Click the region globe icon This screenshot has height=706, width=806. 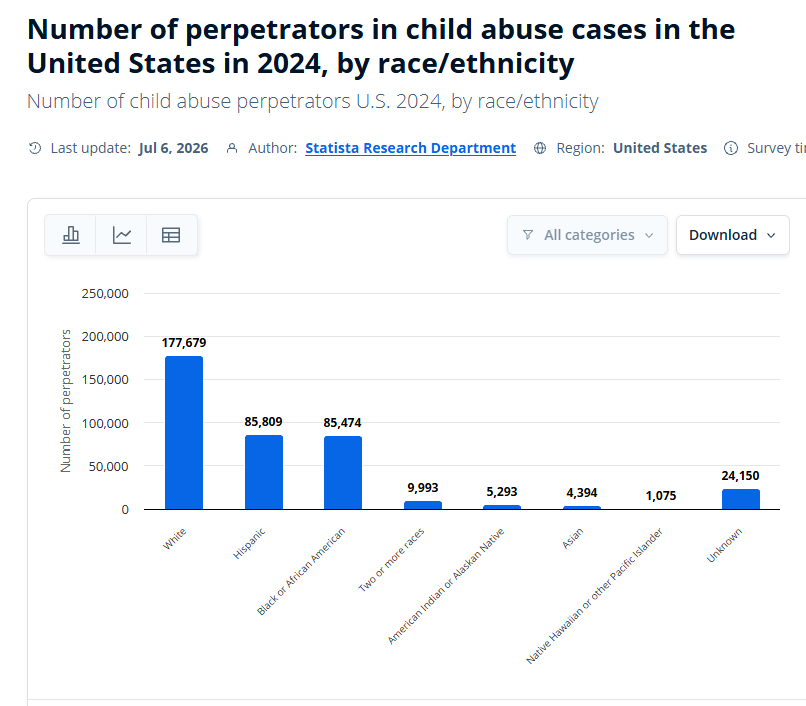540,148
